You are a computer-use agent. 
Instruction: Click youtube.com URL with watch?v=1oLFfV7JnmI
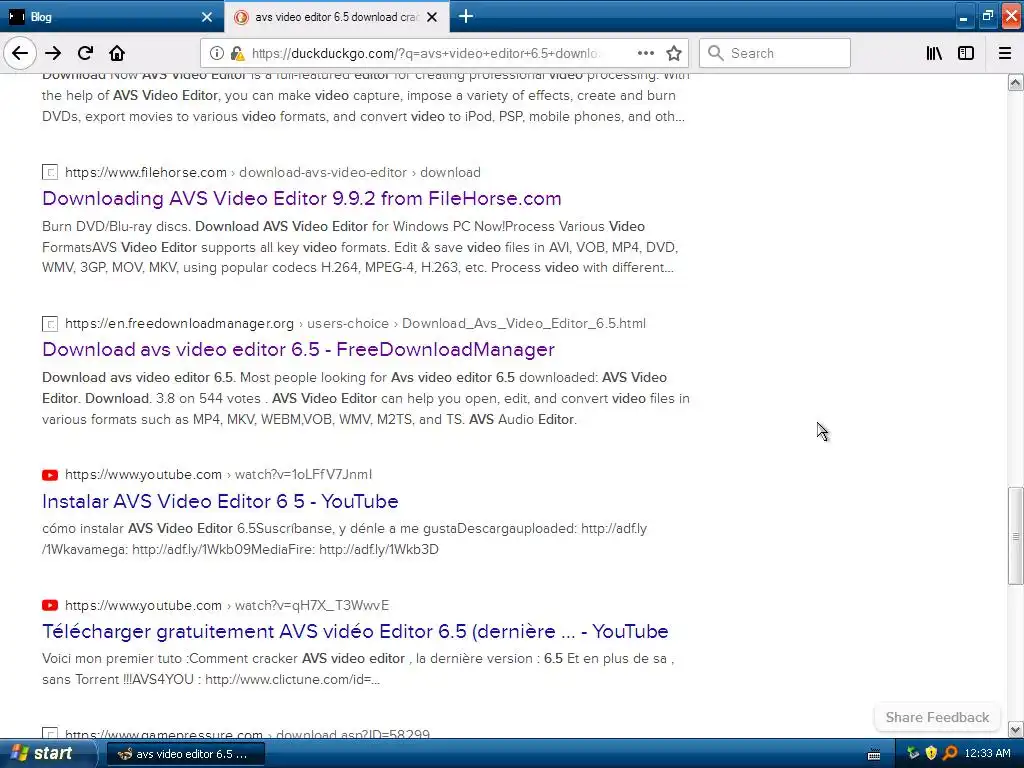[219, 475]
